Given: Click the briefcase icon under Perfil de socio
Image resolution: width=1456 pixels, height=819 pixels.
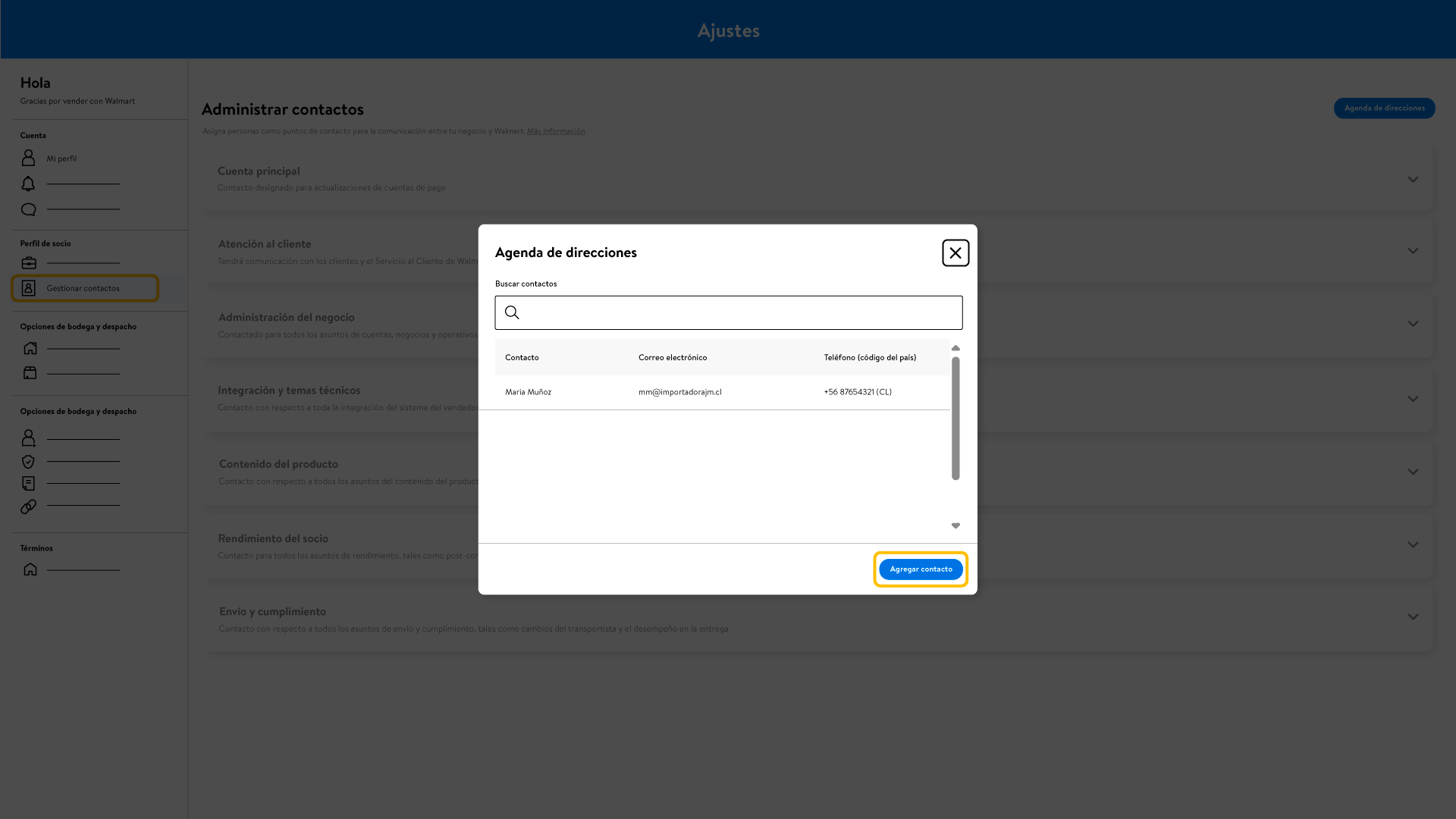Looking at the screenshot, I should tap(29, 263).
